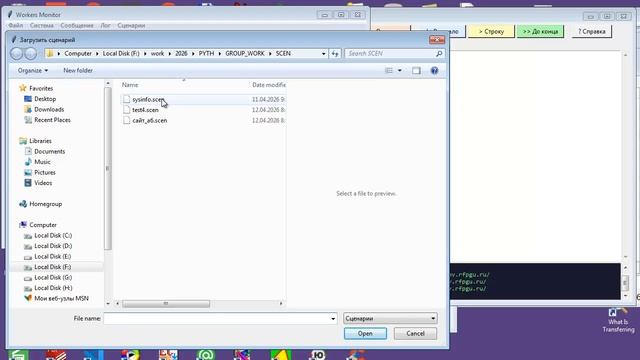
Task: Open the Сценарии file type dropdown
Action: coord(390,318)
